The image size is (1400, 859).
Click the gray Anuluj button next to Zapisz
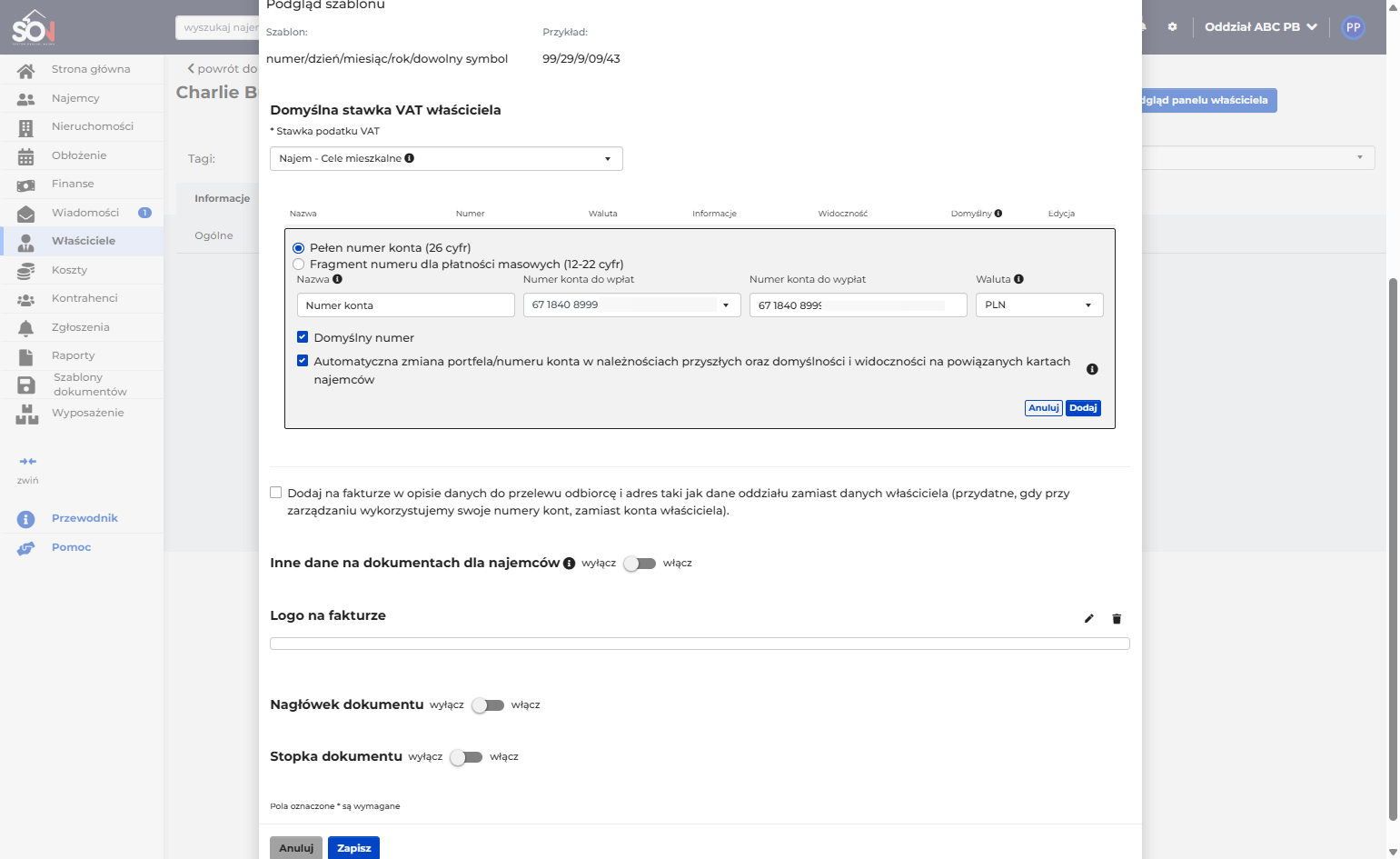pyautogui.click(x=296, y=848)
